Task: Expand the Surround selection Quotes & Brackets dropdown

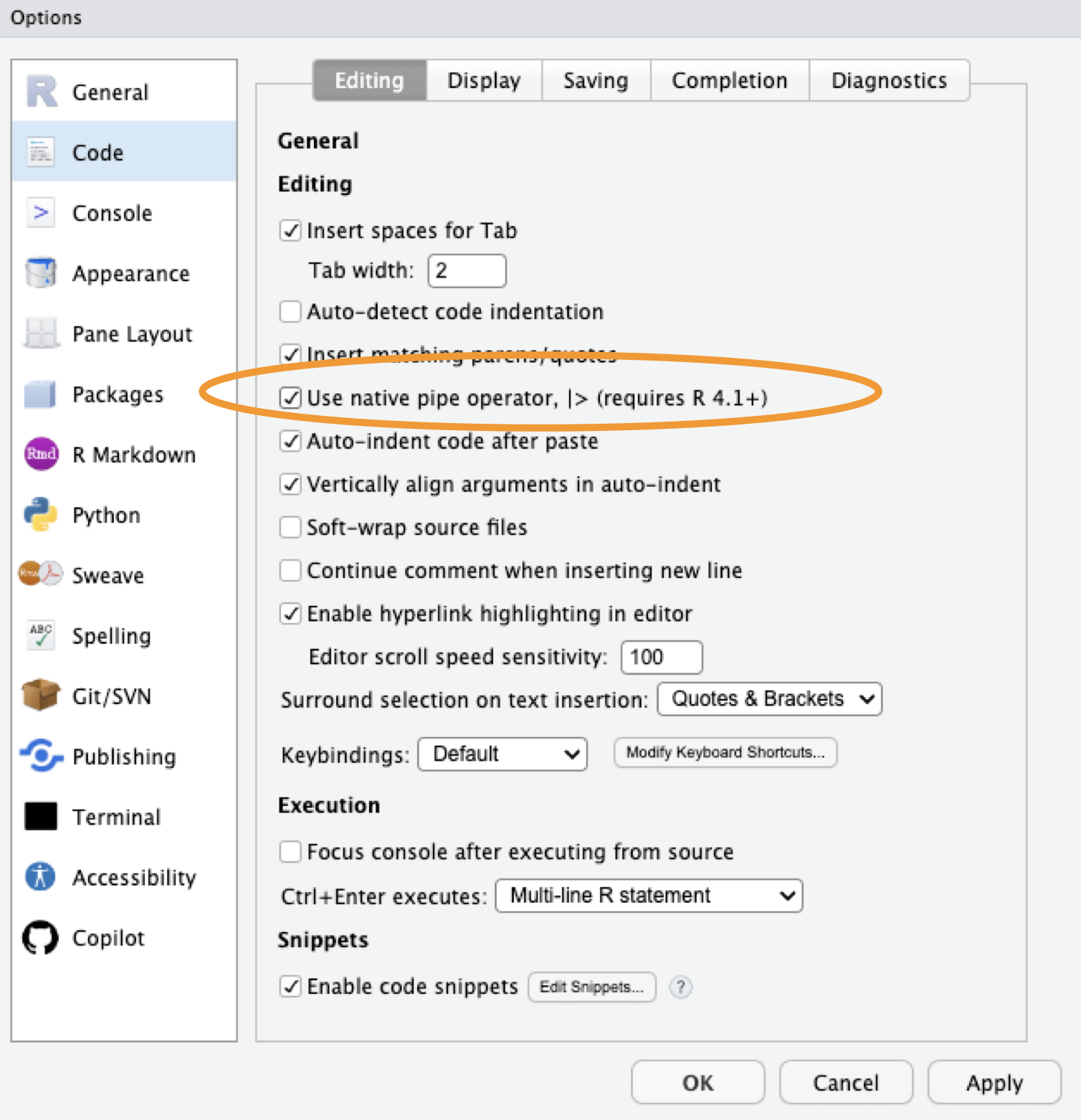Action: click(x=770, y=699)
